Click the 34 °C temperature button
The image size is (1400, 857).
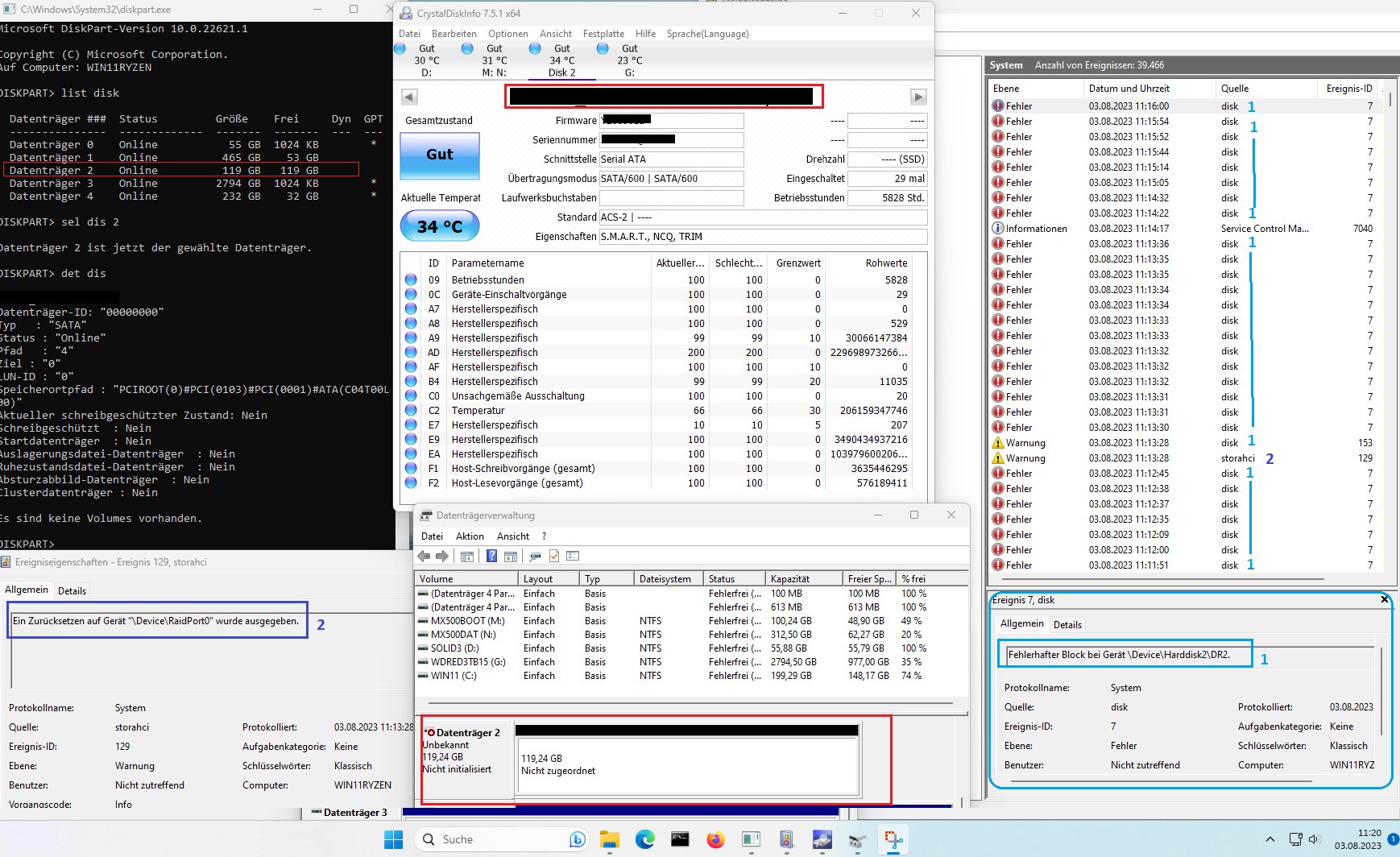(x=440, y=226)
